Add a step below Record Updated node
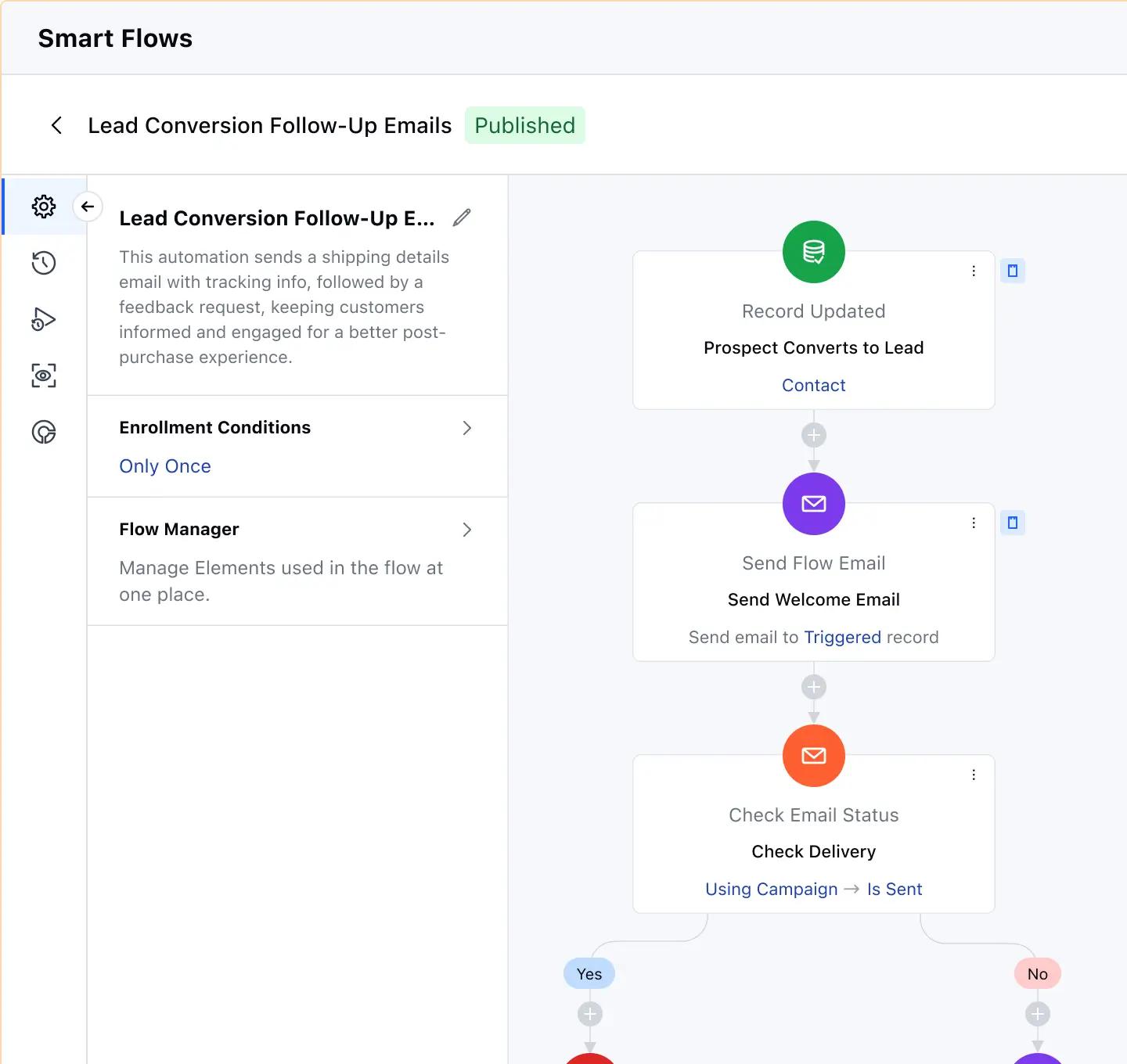 point(814,435)
